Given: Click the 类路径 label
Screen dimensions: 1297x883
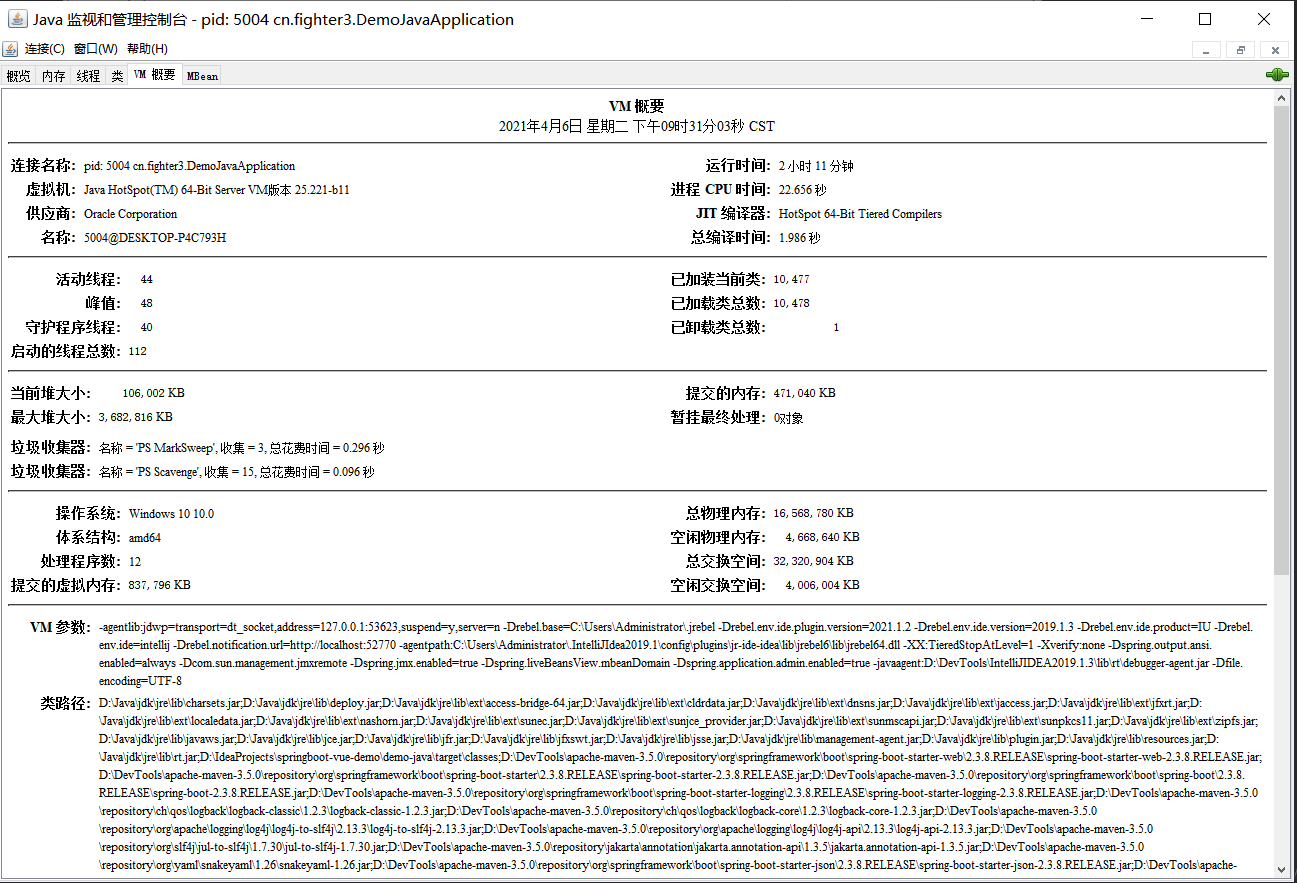Looking at the screenshot, I should (x=65, y=703).
